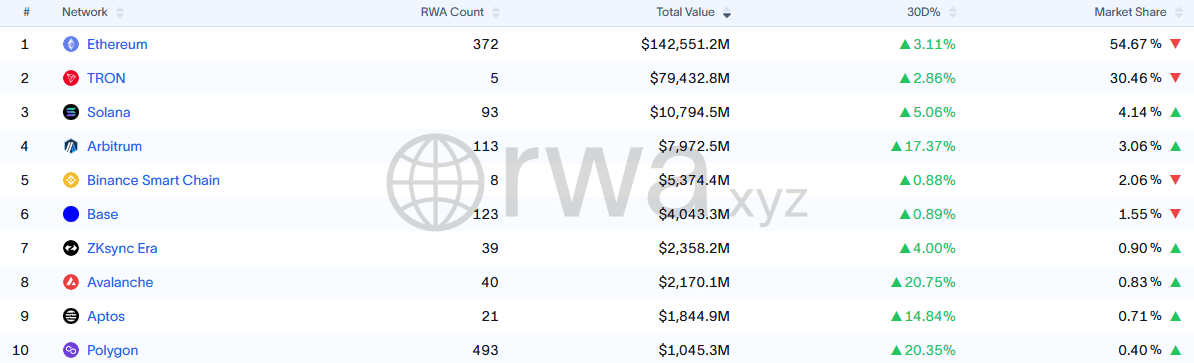Click the Aptos logo icon
This screenshot has width=1194, height=363.
point(71,317)
